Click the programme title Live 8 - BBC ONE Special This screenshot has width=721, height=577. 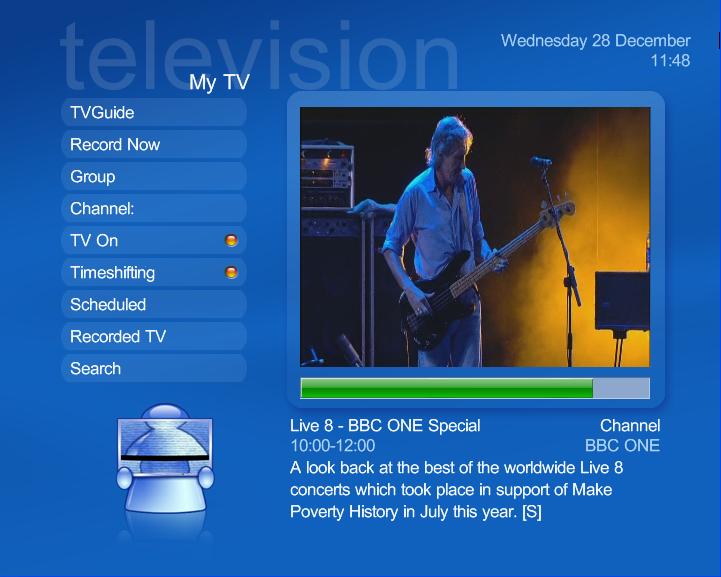pyautogui.click(x=385, y=426)
